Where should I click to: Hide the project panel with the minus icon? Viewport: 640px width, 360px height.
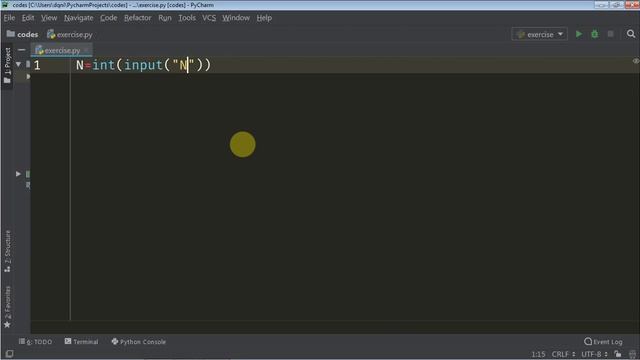click(22, 50)
